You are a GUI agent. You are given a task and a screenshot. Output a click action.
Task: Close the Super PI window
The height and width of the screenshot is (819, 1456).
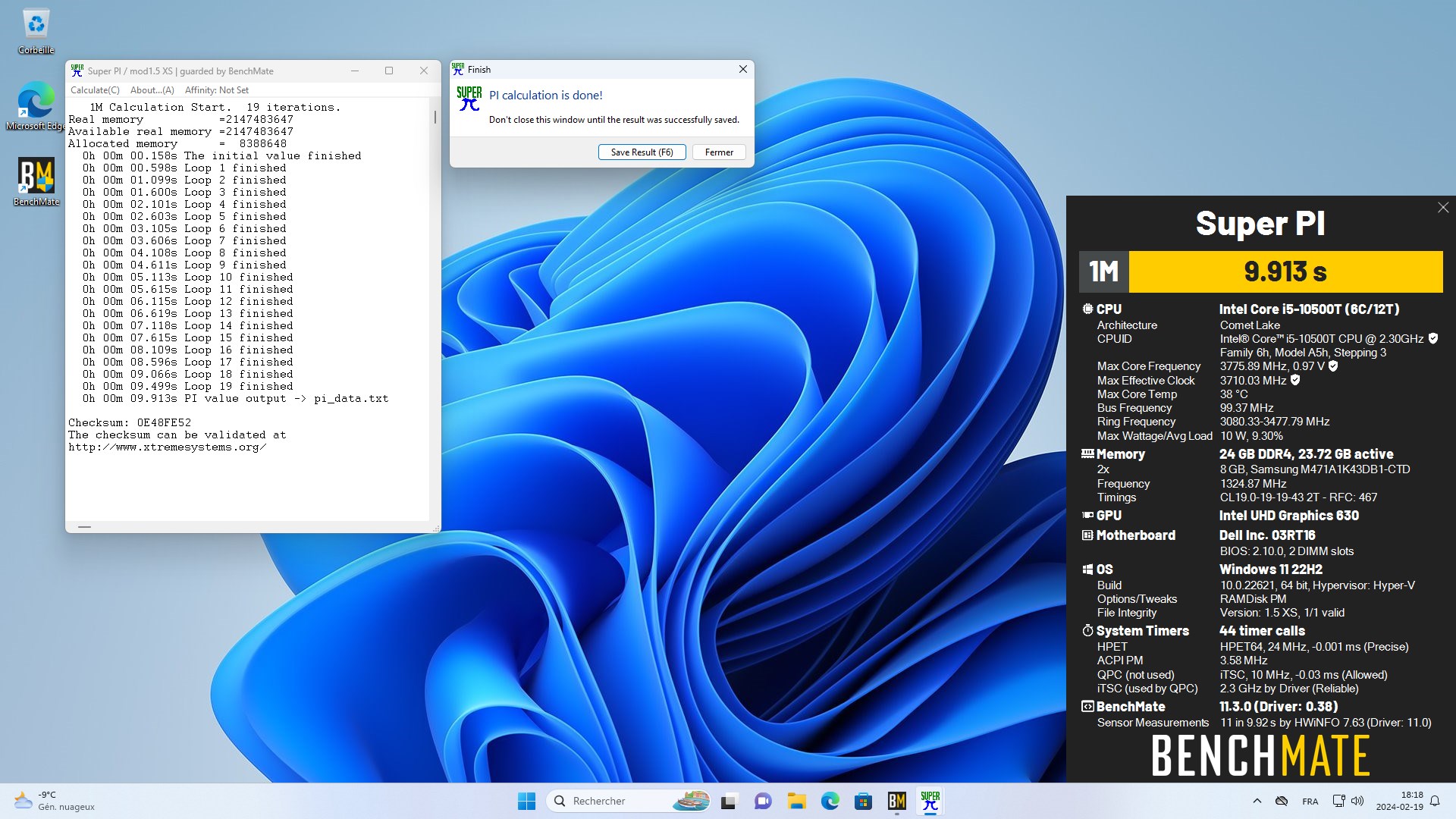(424, 71)
